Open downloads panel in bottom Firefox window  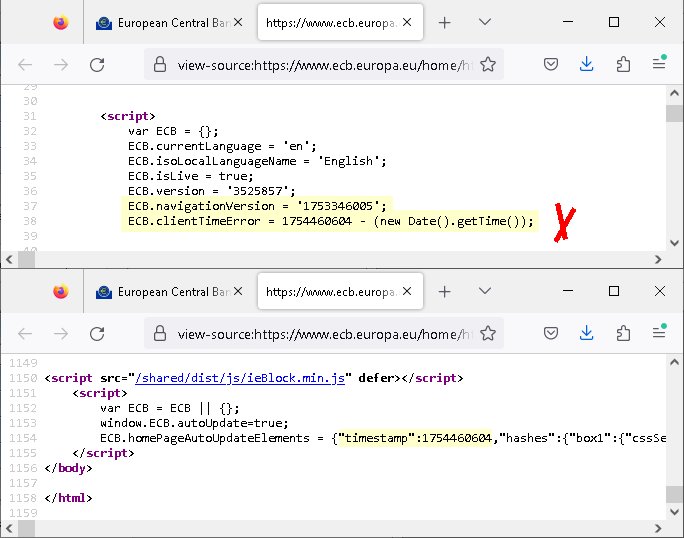coord(587,332)
